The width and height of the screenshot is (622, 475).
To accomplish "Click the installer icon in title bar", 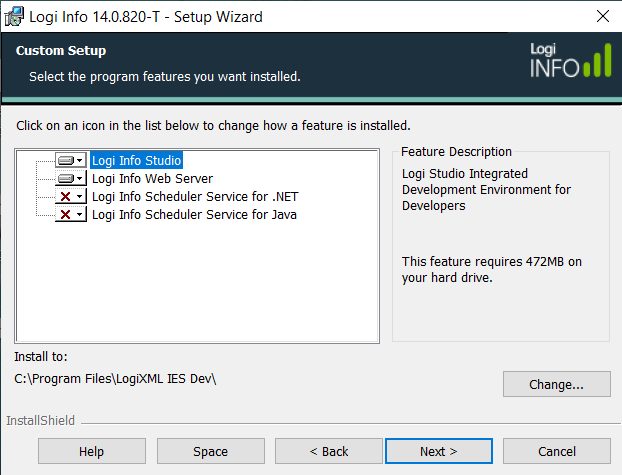I will (x=14, y=17).
